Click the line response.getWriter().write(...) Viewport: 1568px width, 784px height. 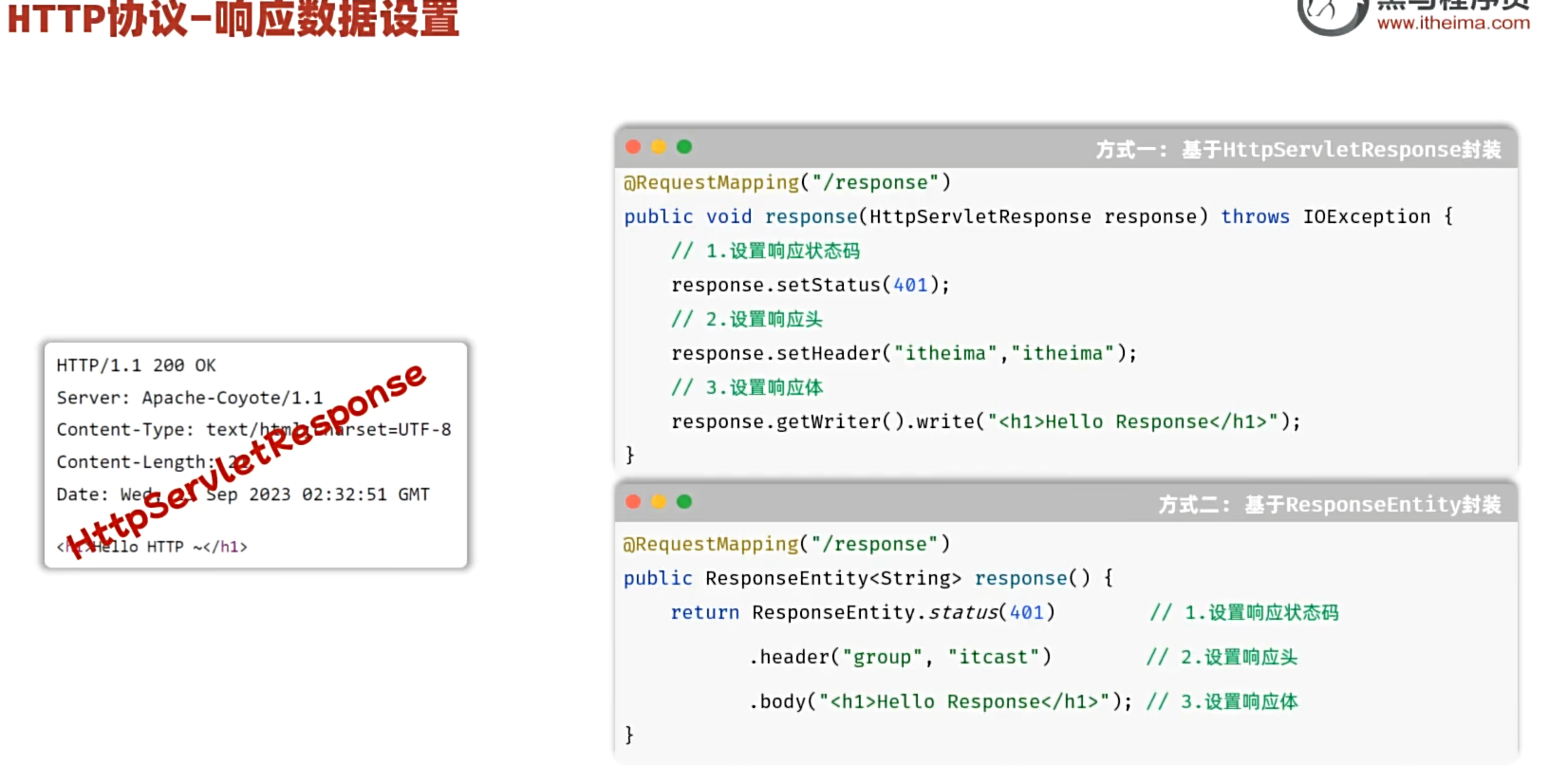(986, 421)
